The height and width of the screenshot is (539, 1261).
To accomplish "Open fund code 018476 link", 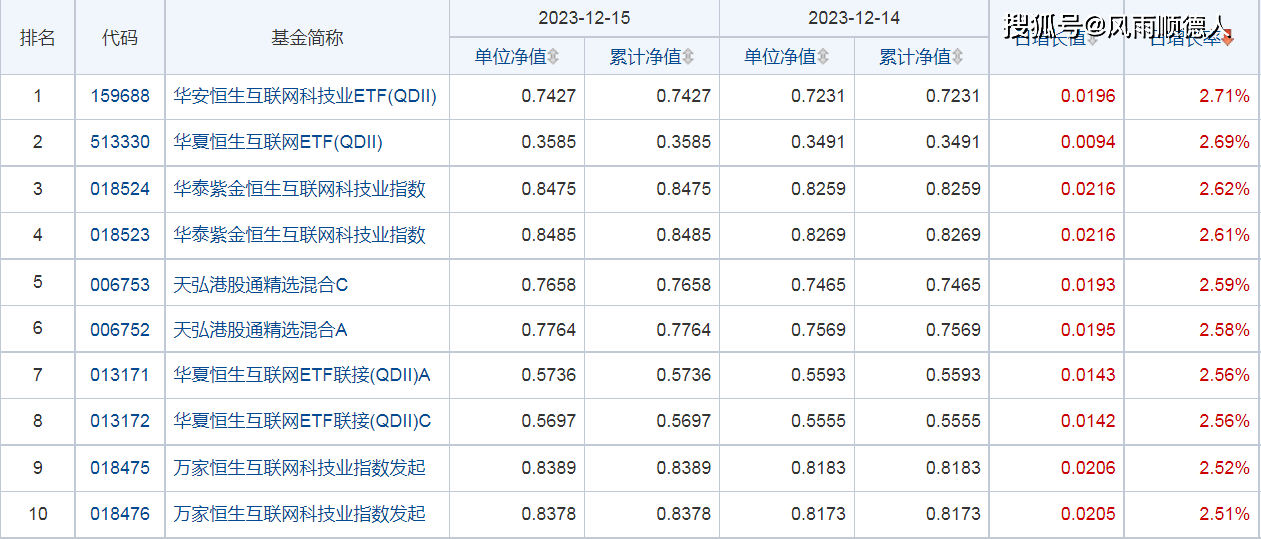I will click(x=120, y=514).
